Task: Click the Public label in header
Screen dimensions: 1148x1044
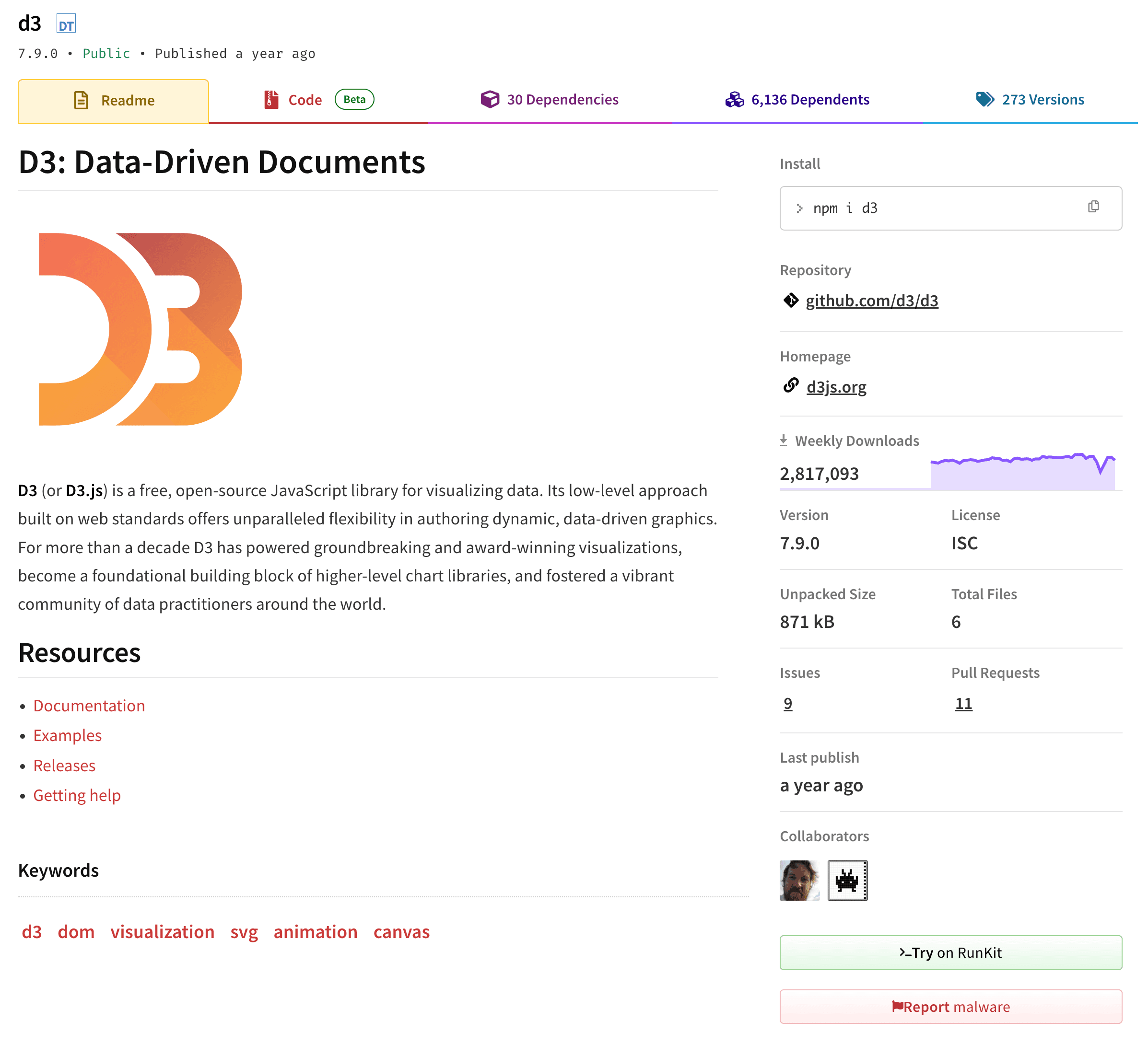Action: 106,54
